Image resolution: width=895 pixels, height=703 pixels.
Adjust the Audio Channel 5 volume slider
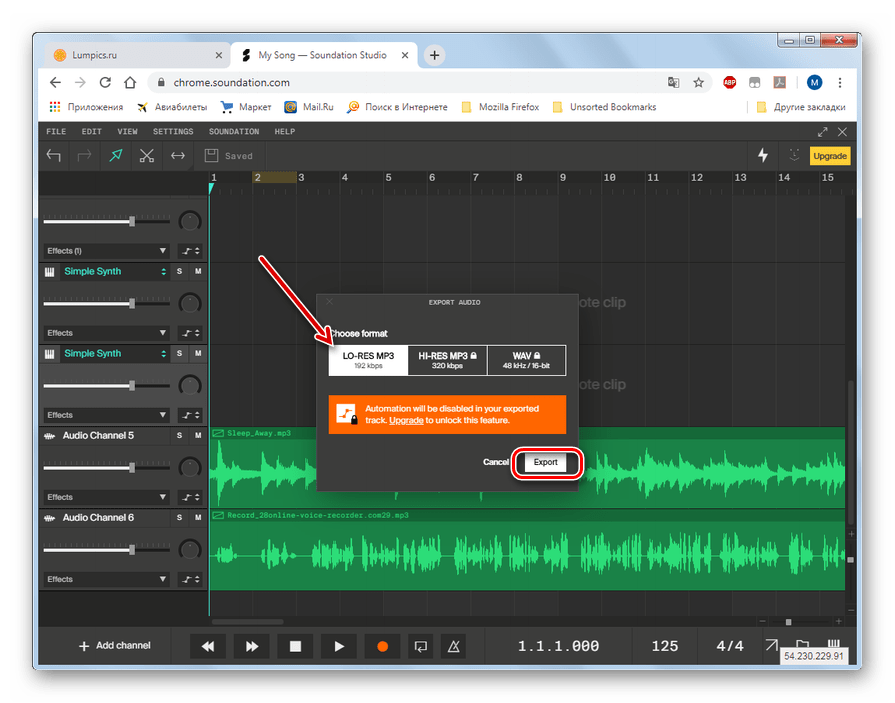point(132,467)
